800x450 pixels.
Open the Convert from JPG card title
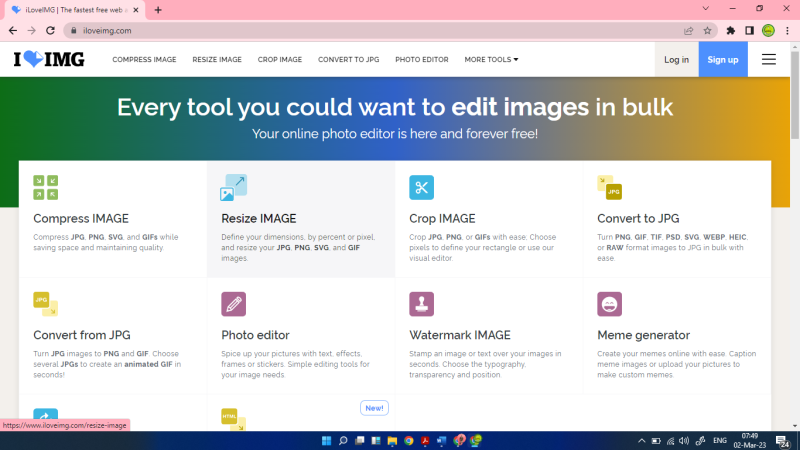click(x=82, y=335)
